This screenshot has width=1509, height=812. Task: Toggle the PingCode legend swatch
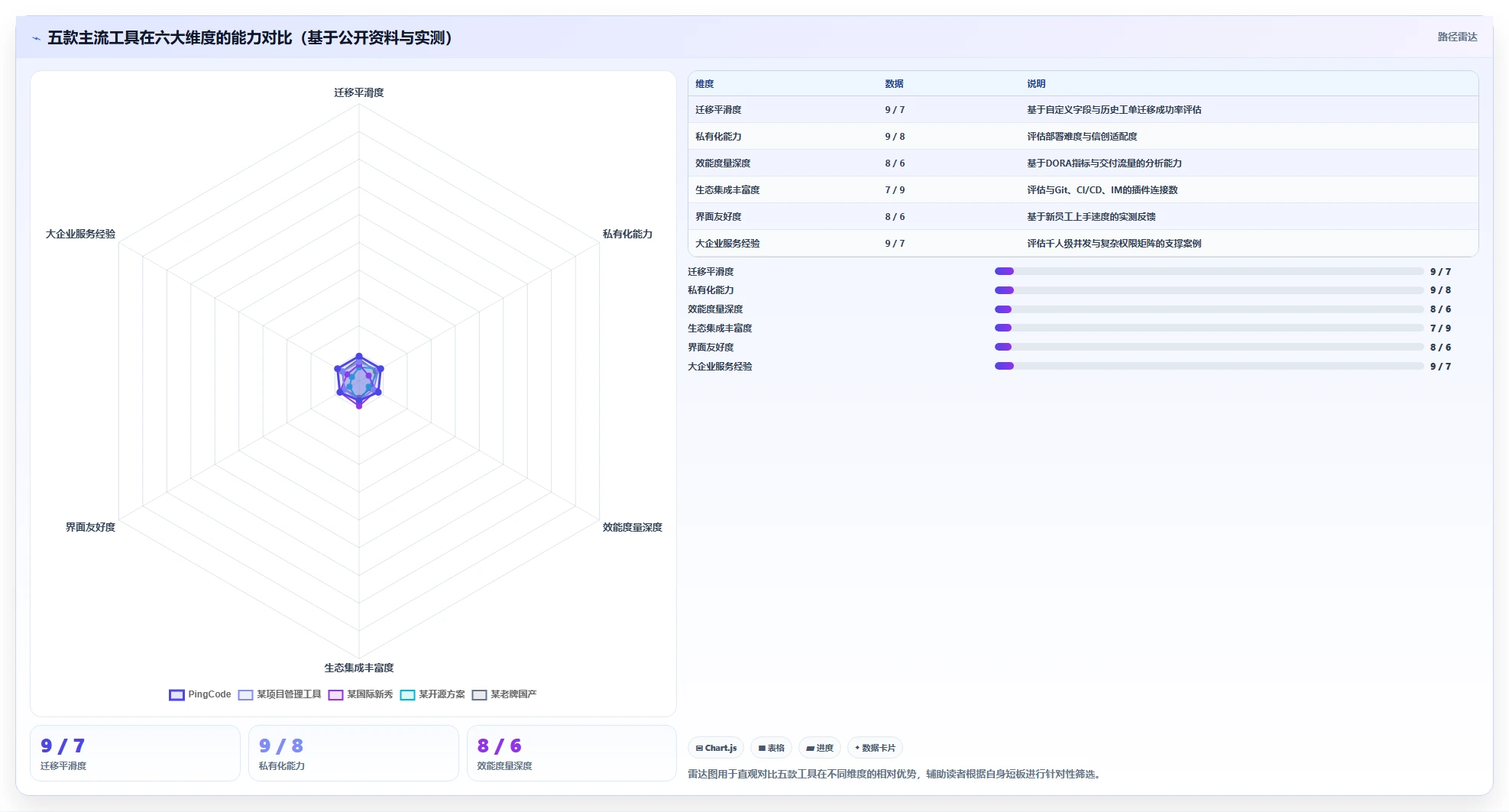tap(176, 695)
